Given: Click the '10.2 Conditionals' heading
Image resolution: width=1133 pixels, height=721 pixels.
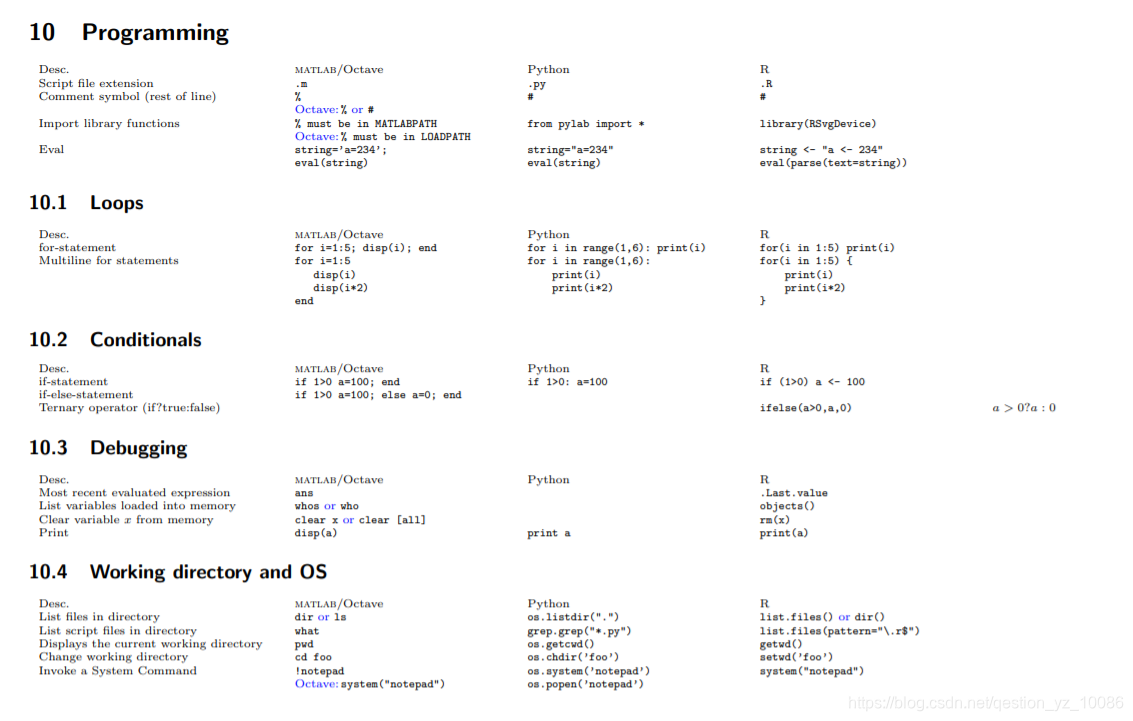Looking at the screenshot, I should (115, 340).
